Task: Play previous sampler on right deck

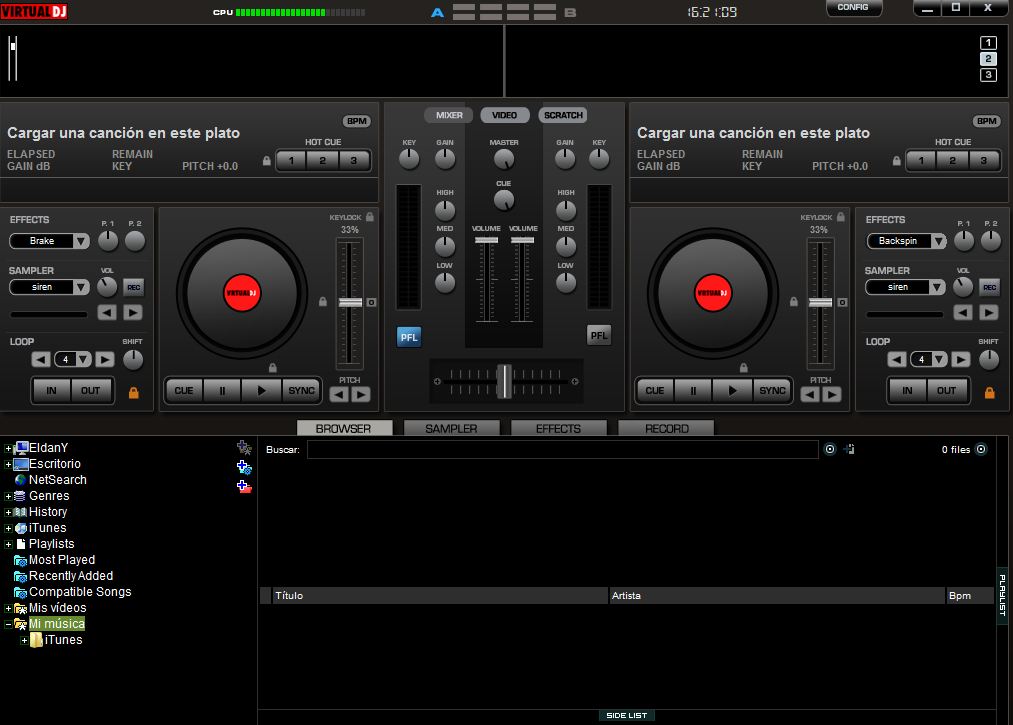Action: coord(963,313)
